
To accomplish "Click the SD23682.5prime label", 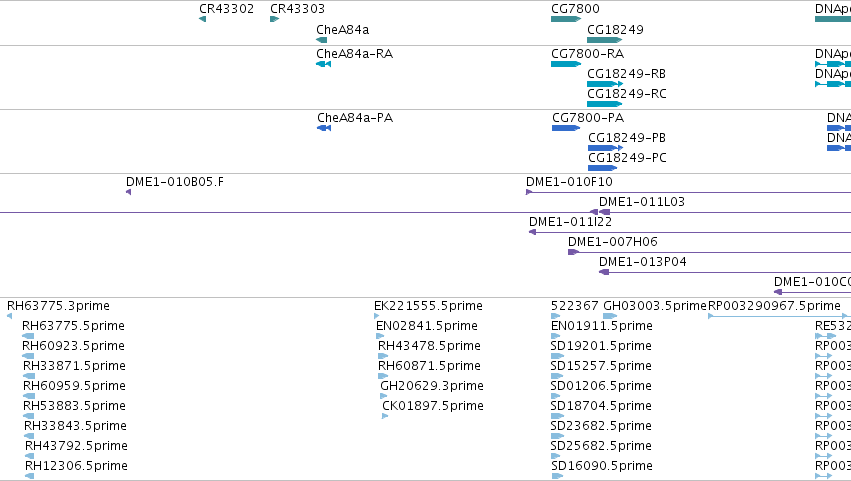I will click(x=601, y=426).
